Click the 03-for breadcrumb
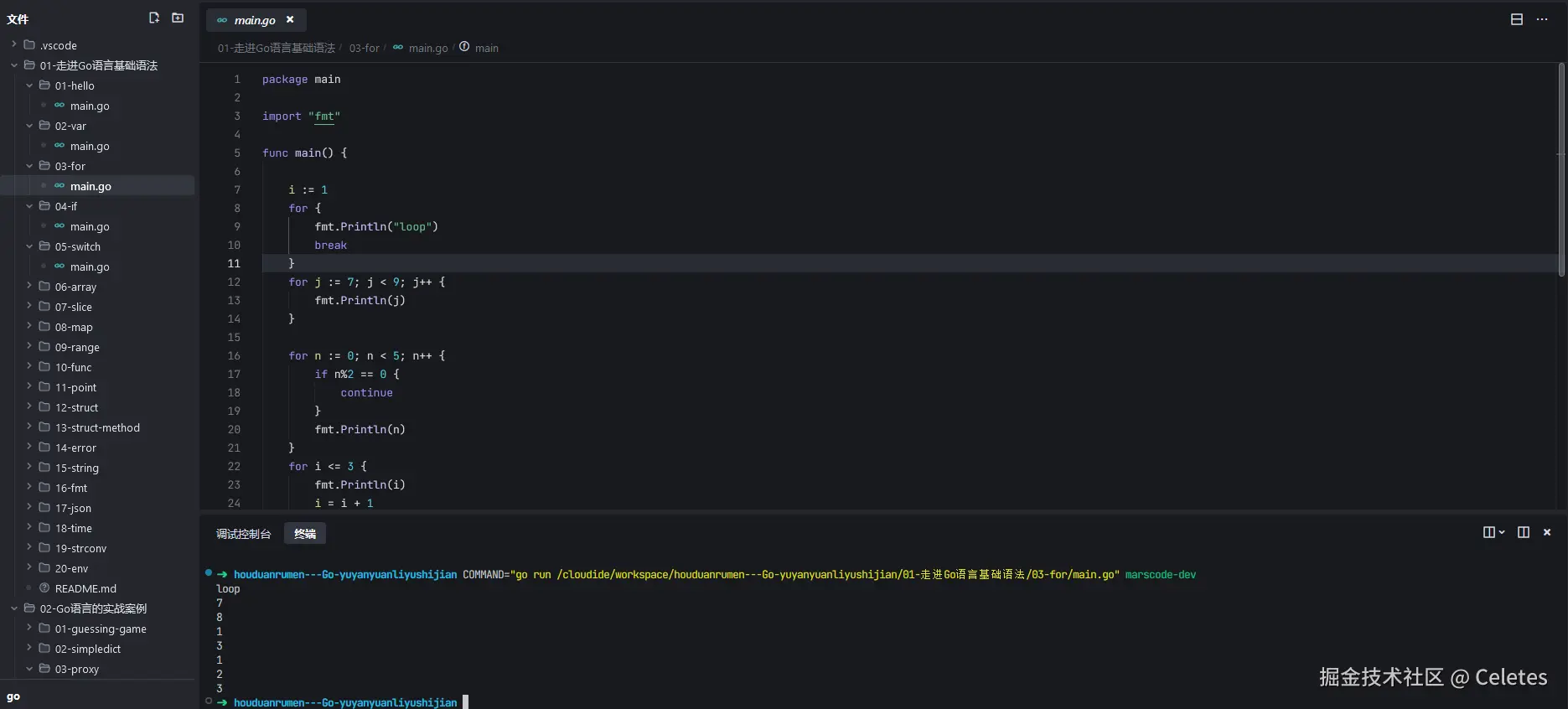Viewport: 1568px width, 709px height. click(365, 48)
